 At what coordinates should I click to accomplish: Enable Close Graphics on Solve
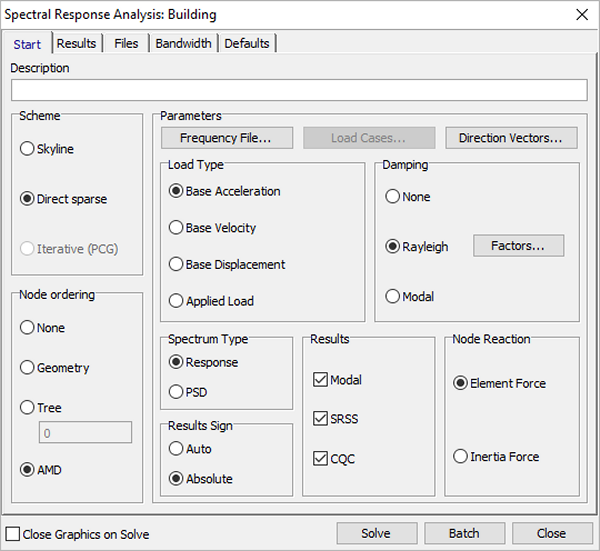point(13,534)
